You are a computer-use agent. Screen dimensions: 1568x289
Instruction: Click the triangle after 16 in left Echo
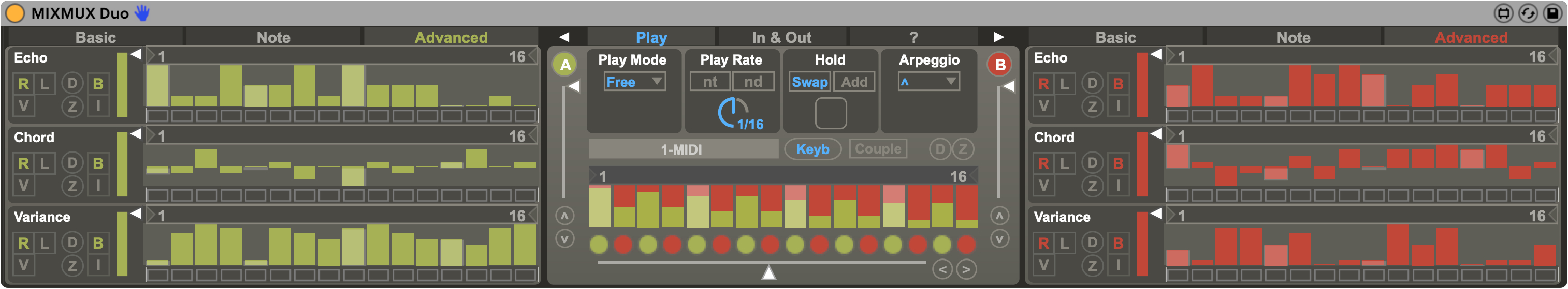533,56
